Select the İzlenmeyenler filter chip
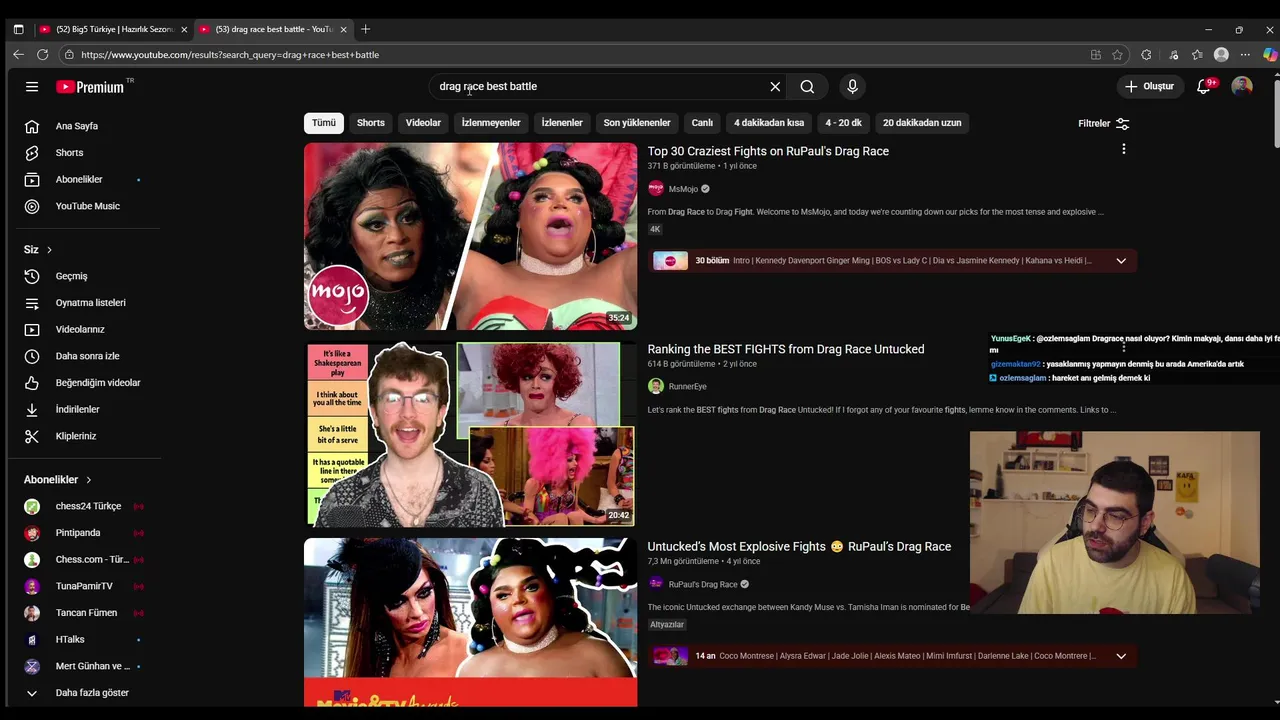Image resolution: width=1280 pixels, height=720 pixels. click(491, 123)
